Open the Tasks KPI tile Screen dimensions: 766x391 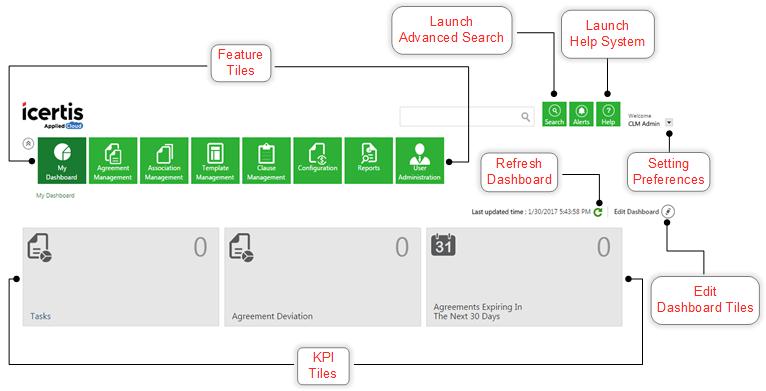point(121,277)
